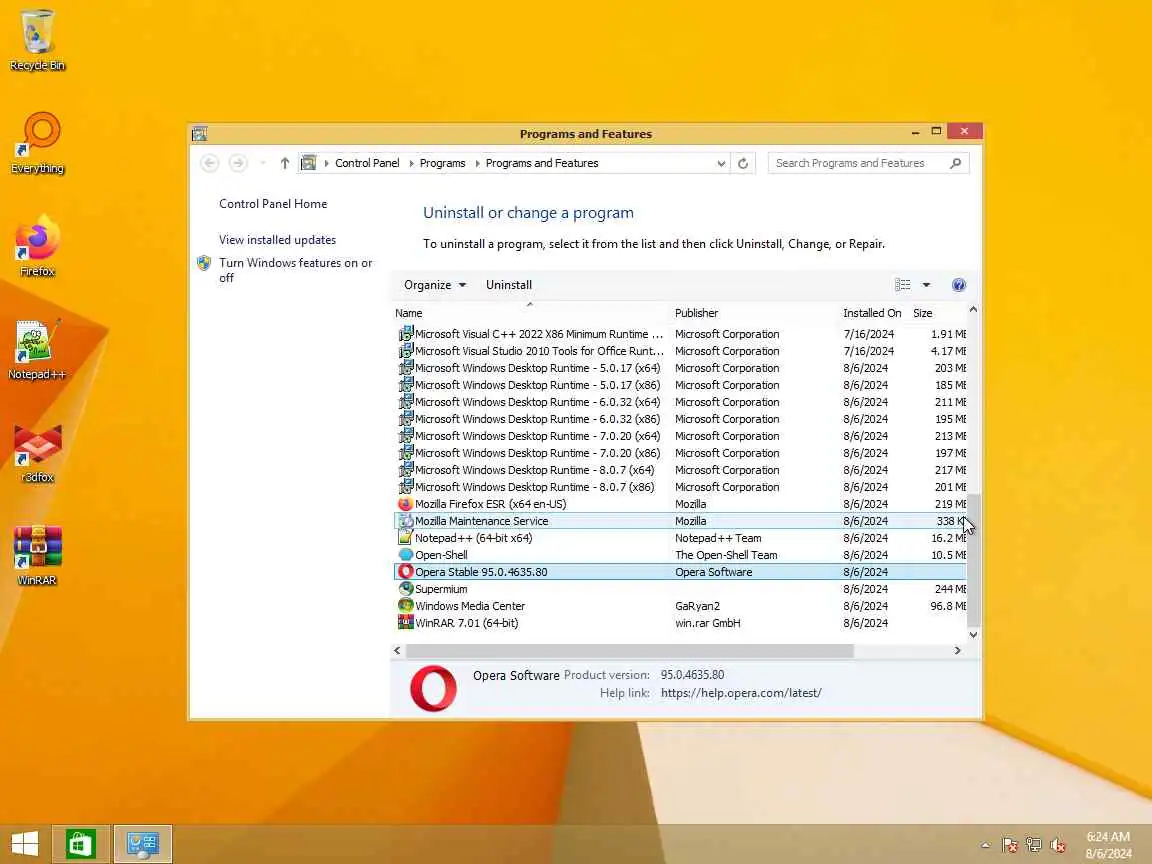
Task: Select Windows Desktop Runtime 7.0.20 (x64)
Action: pos(680,436)
